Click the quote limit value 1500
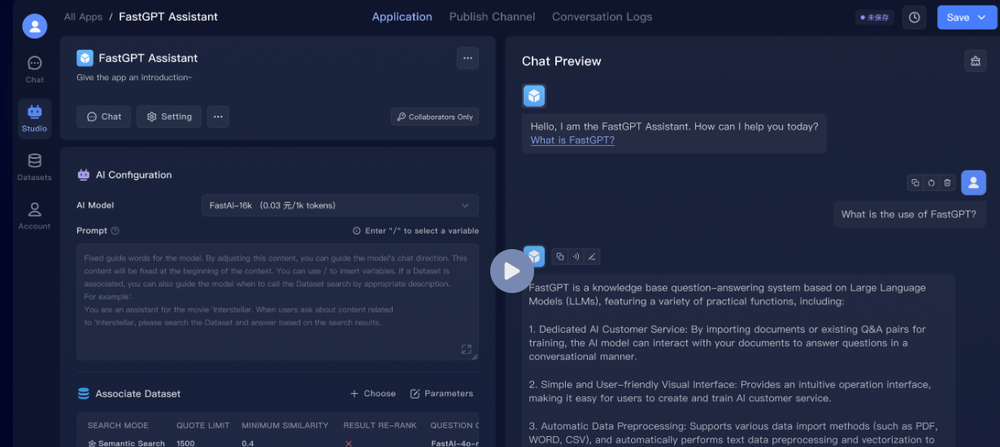1000x447 pixels. (x=187, y=443)
